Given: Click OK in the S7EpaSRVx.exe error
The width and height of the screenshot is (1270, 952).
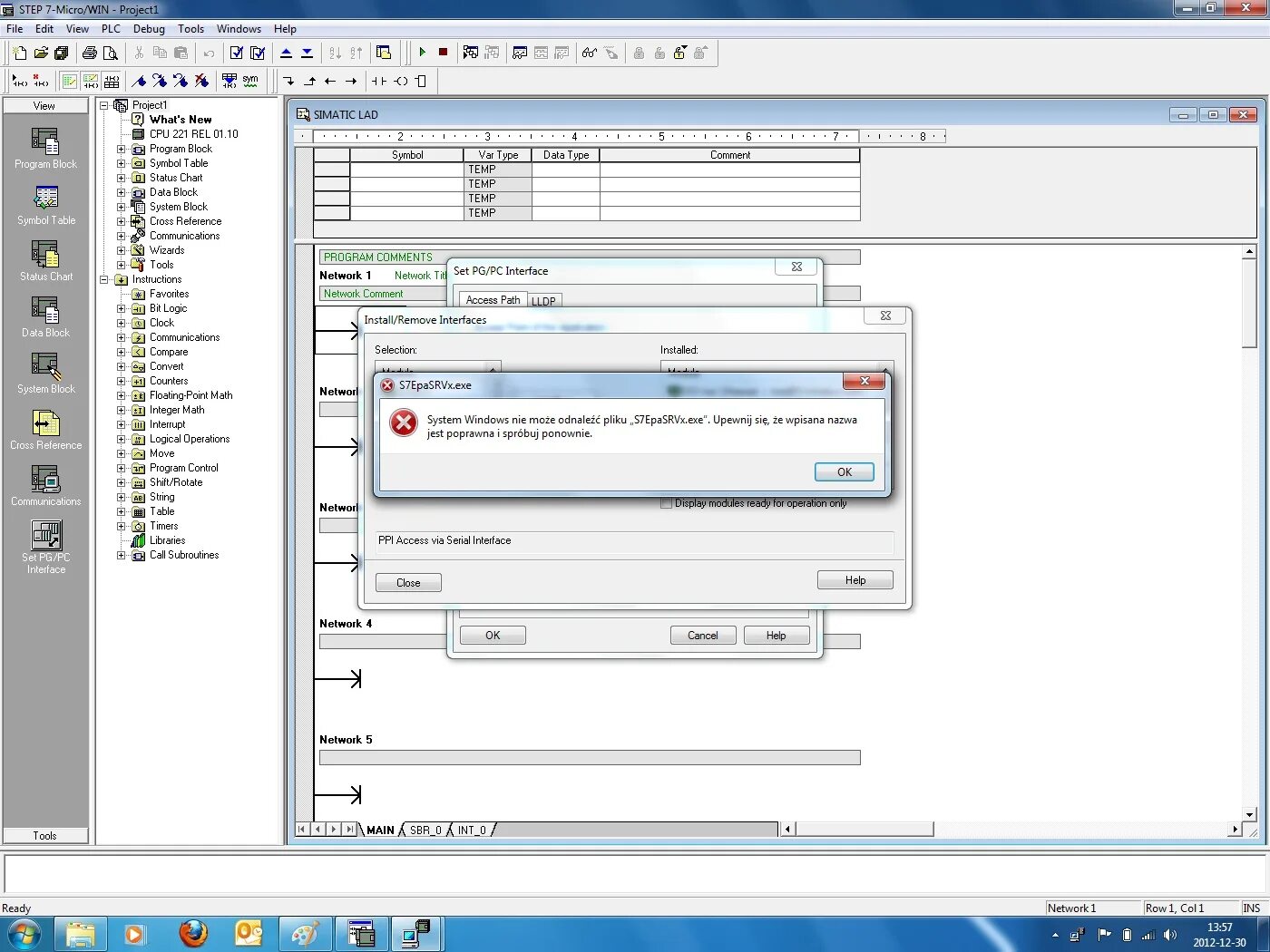Looking at the screenshot, I should tap(844, 471).
